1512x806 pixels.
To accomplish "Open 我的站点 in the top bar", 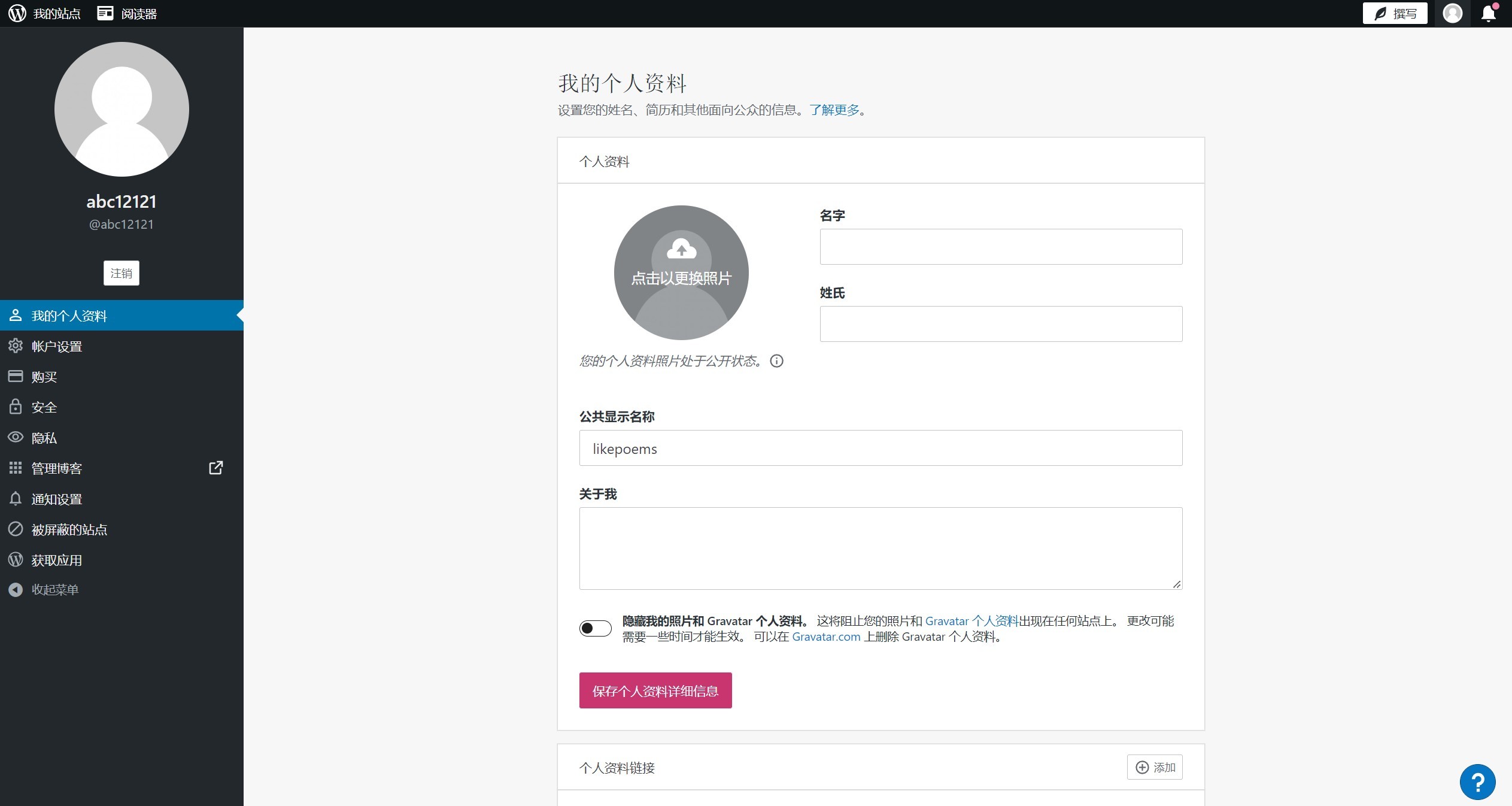I will [56, 13].
